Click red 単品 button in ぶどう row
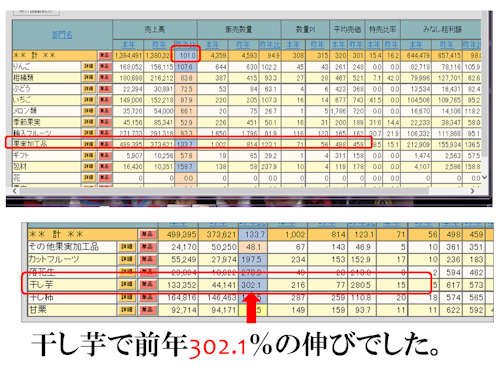 click(105, 89)
